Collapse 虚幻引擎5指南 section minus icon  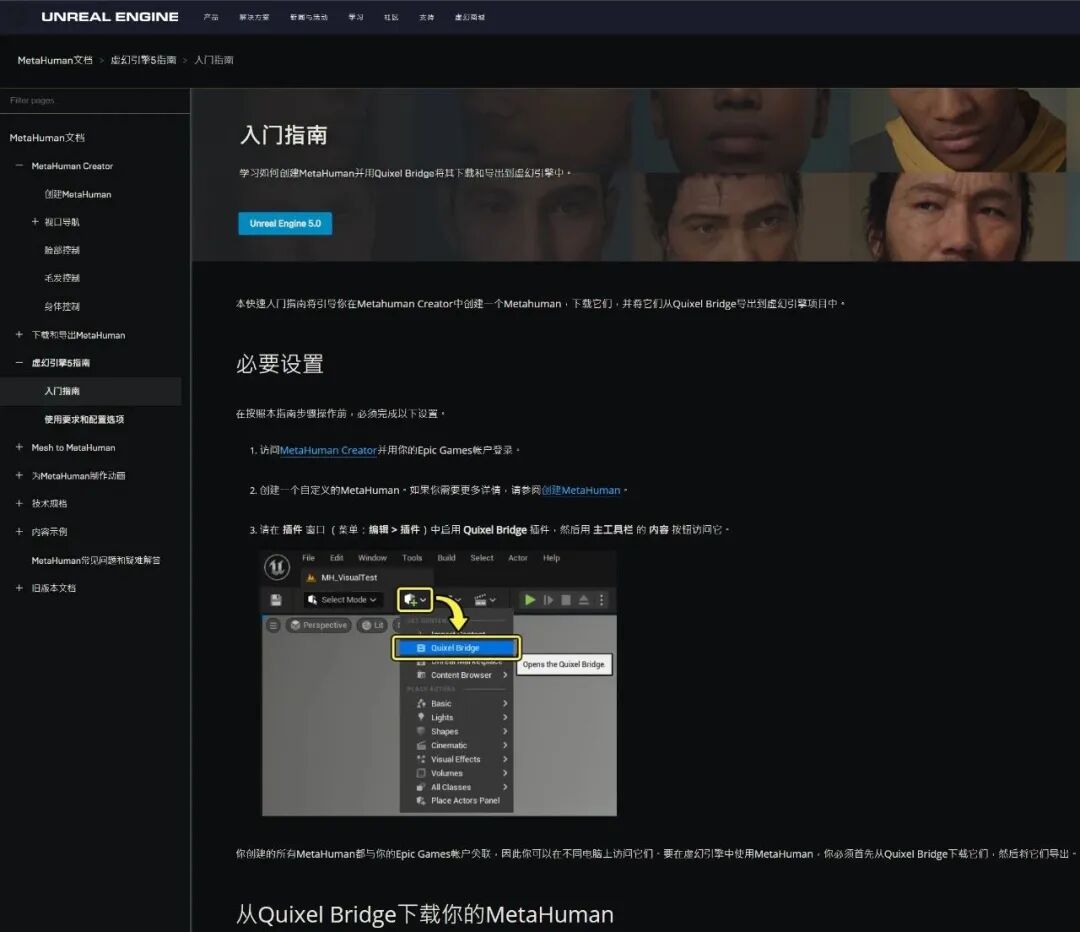19,362
